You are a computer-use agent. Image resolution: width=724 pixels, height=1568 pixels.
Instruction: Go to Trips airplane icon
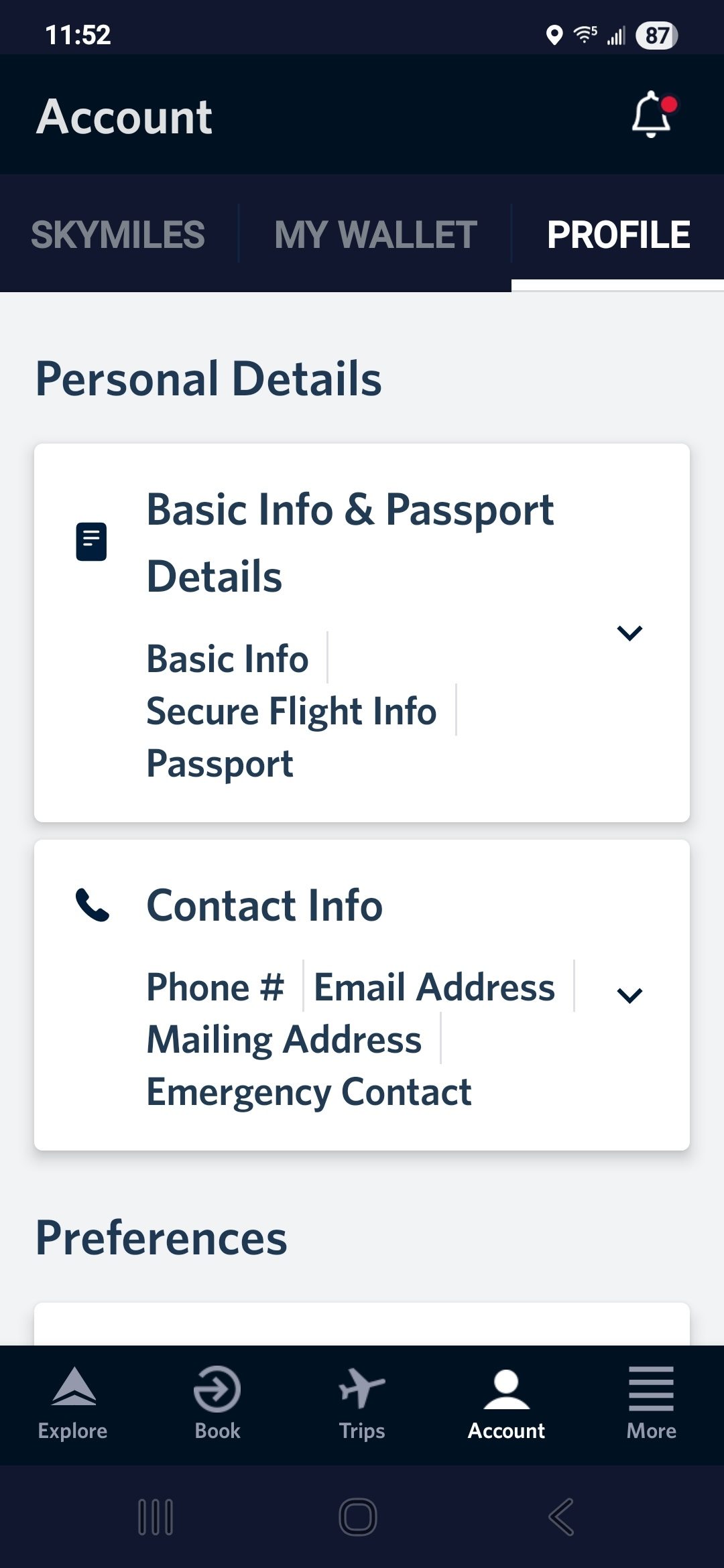(x=362, y=1388)
